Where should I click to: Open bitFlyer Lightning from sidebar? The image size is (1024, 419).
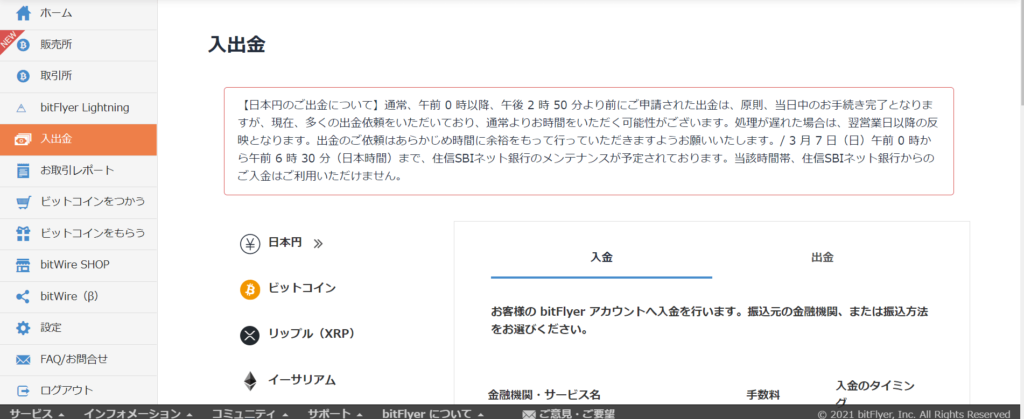tap(78, 108)
